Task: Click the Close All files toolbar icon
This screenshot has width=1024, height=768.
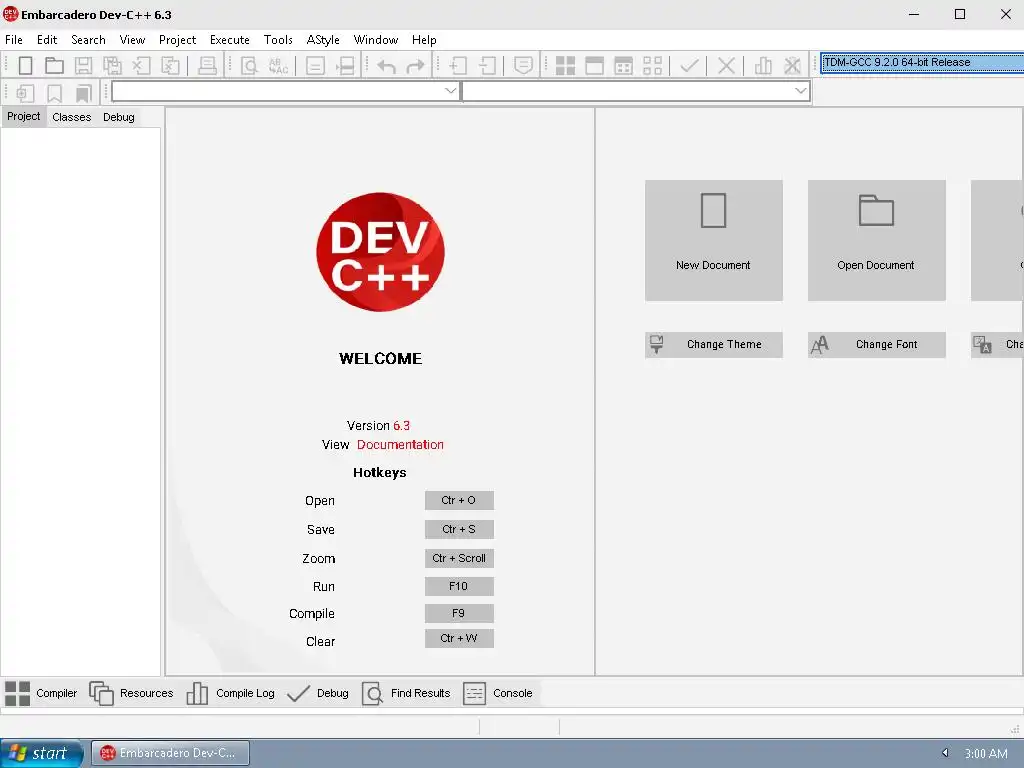Action: [x=170, y=65]
